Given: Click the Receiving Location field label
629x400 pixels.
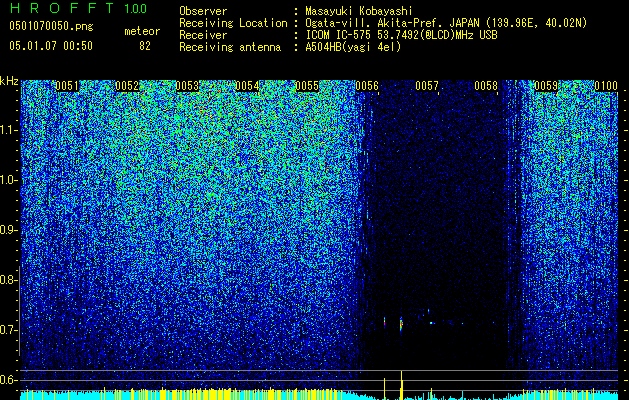Looking at the screenshot, I should [x=233, y=23].
